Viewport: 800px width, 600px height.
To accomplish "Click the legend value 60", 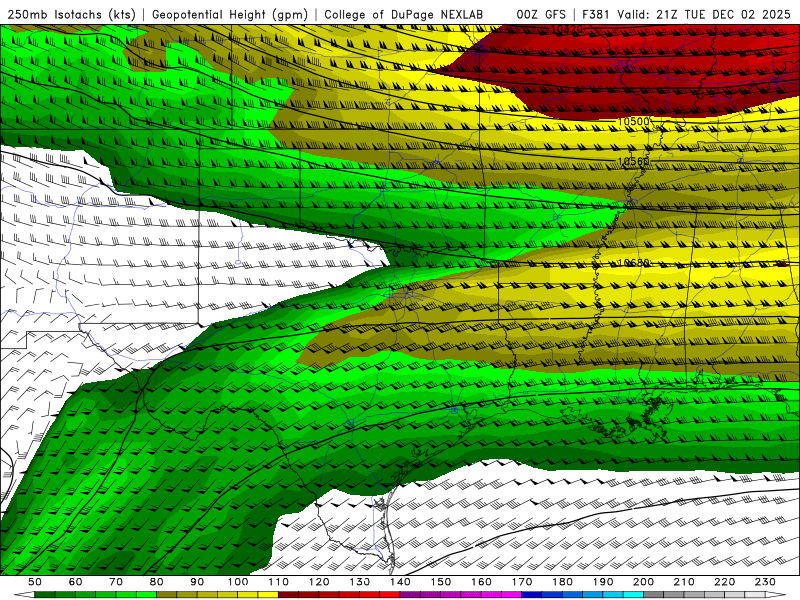I will (x=75, y=582).
